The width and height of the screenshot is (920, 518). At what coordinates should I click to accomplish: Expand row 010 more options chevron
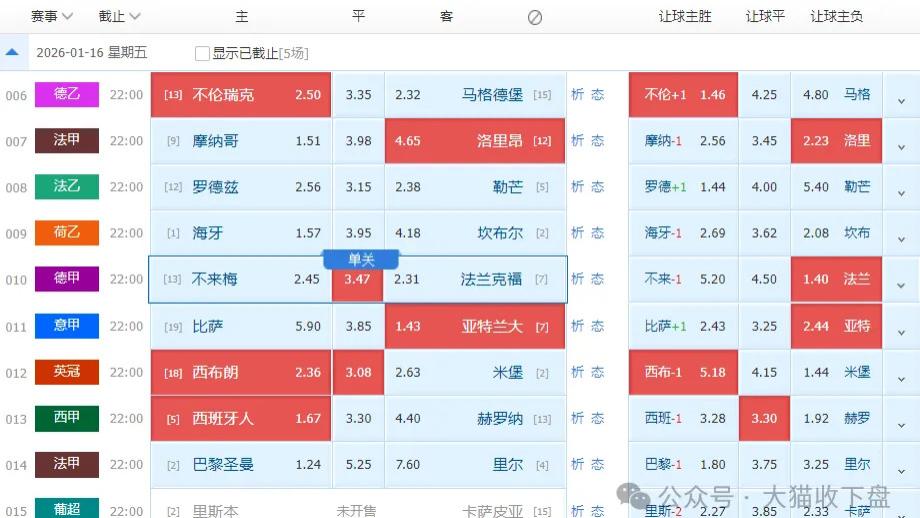[x=901, y=286]
